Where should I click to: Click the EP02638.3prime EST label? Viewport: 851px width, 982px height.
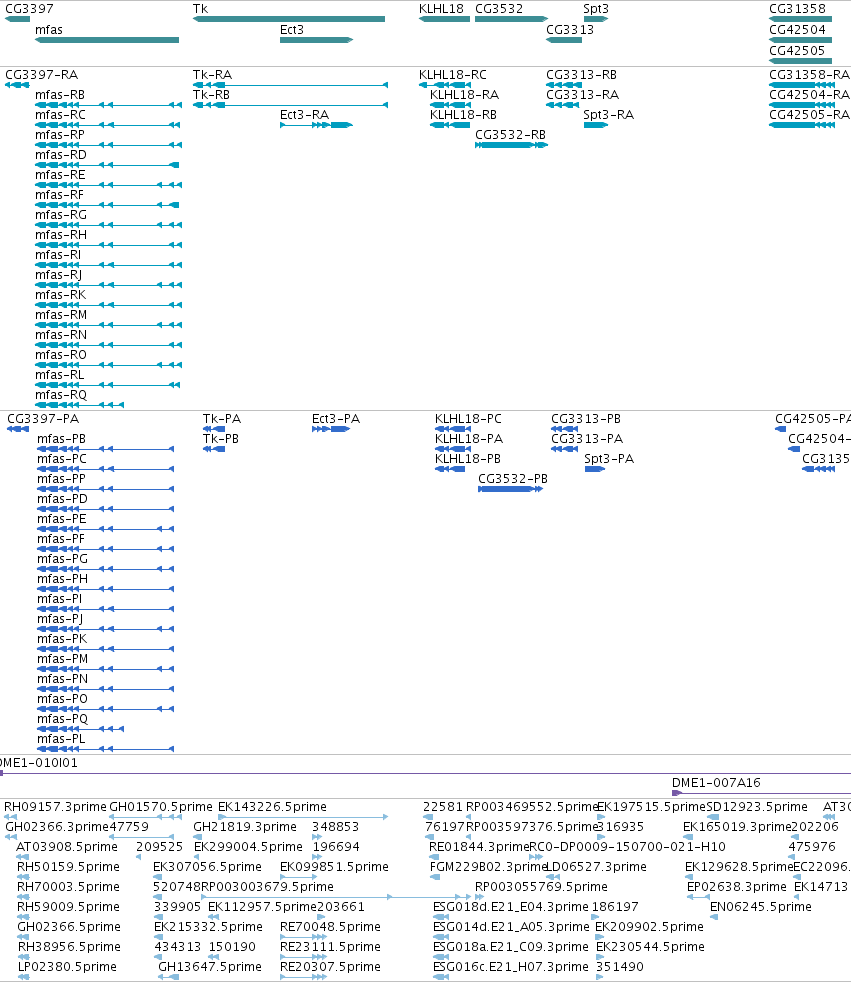pos(736,887)
